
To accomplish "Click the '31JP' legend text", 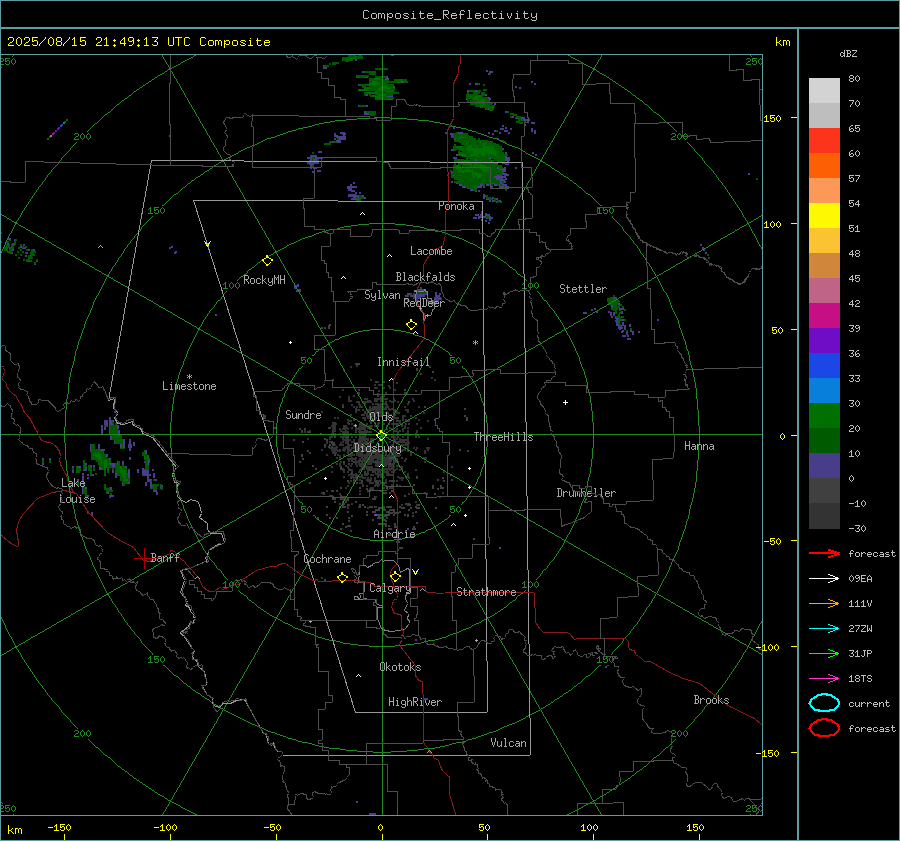I will (x=860, y=653).
